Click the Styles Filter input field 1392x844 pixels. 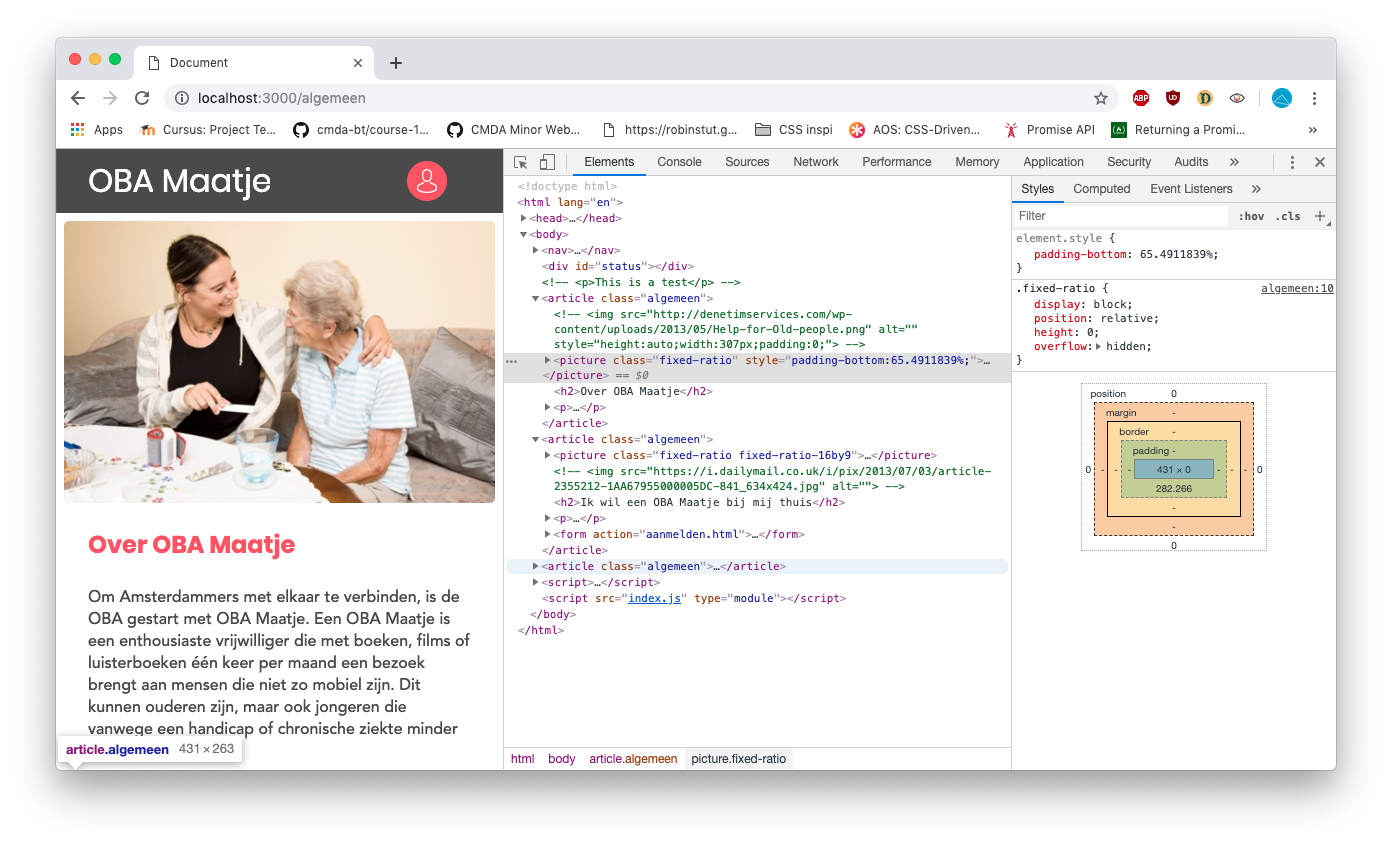point(1121,216)
